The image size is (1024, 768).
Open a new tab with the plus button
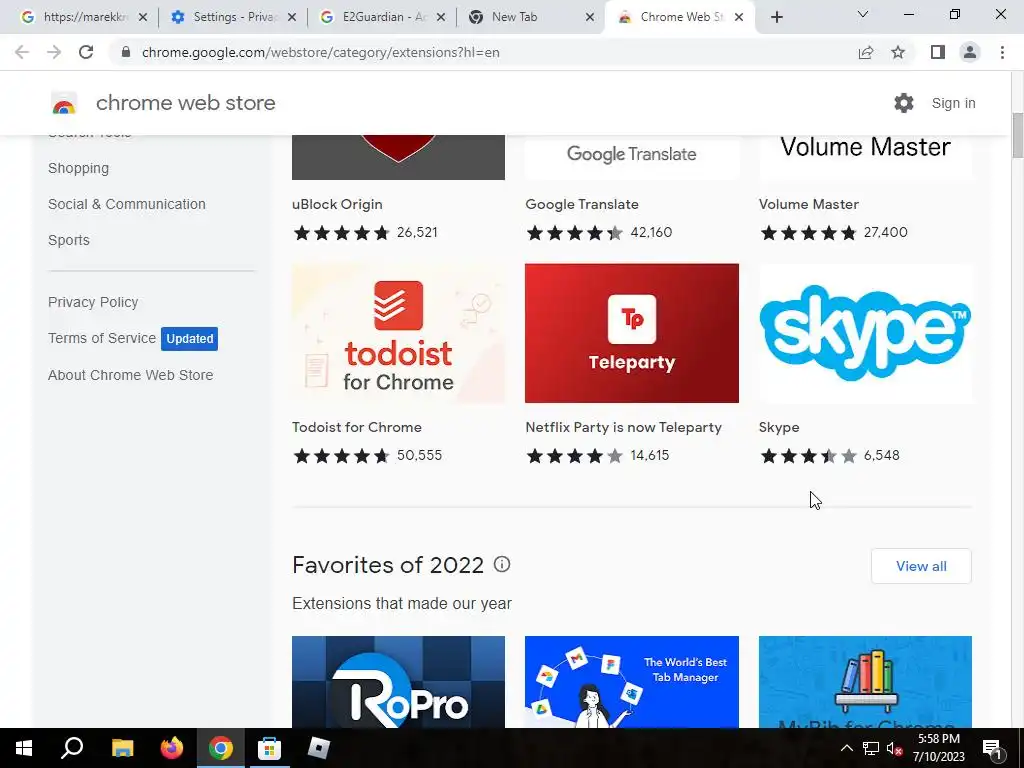click(x=776, y=17)
